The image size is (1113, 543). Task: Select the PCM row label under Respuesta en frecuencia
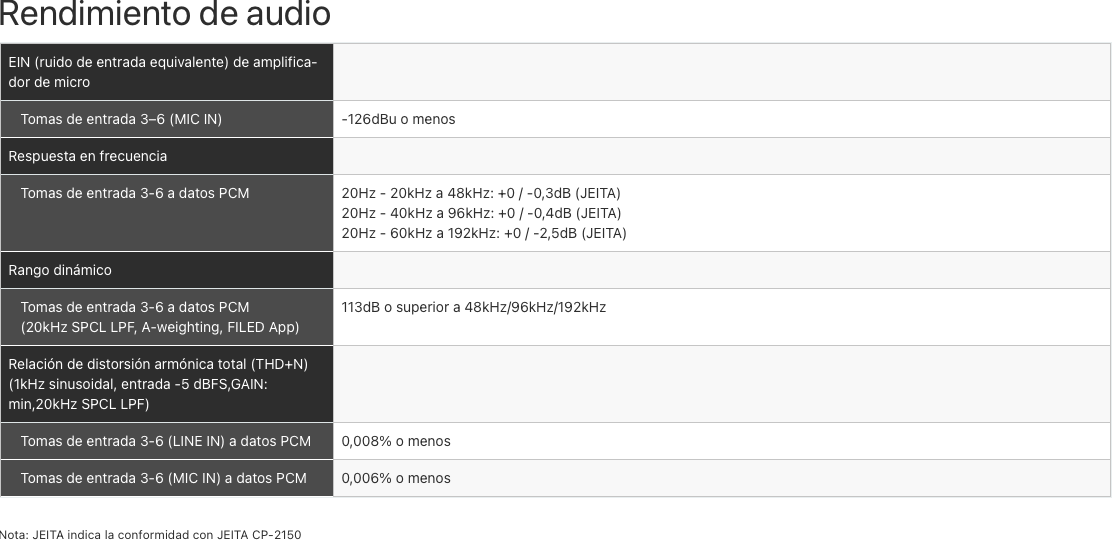click(x=135, y=193)
